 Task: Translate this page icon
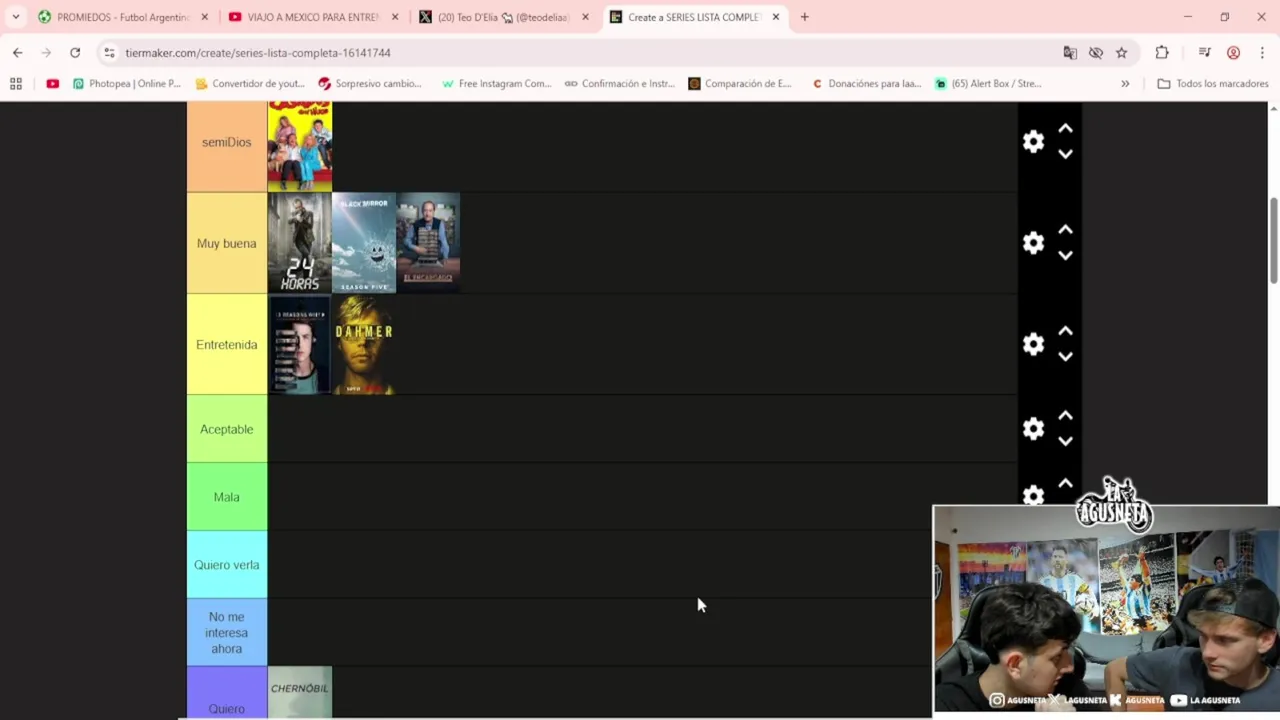(1070, 53)
